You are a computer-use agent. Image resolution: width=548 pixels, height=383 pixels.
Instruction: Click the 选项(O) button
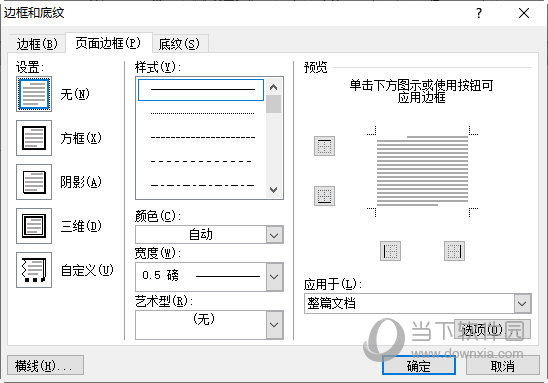point(492,329)
